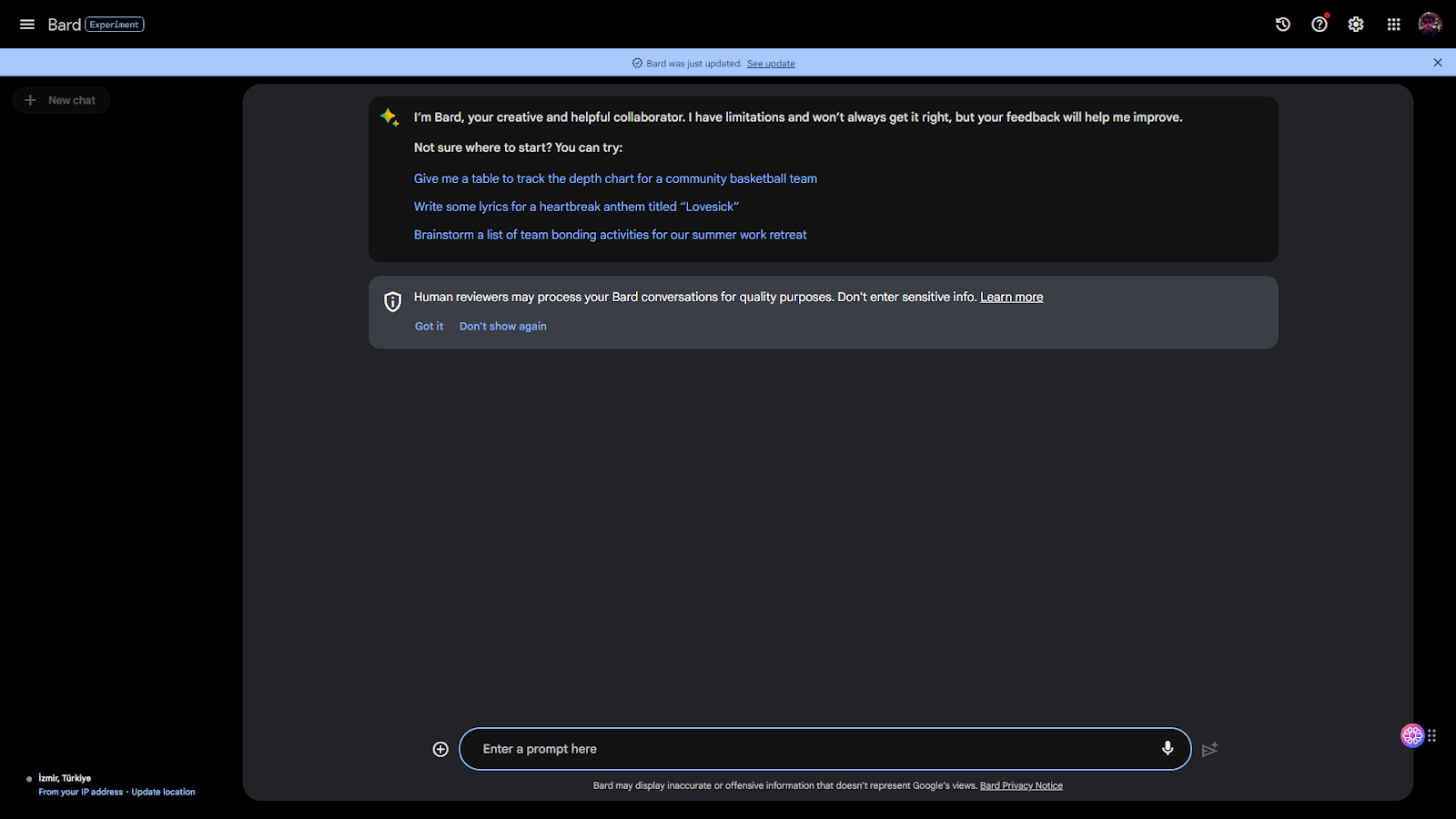Click the extension drag handle dots
The height and width of the screenshot is (819, 1456).
click(1432, 735)
